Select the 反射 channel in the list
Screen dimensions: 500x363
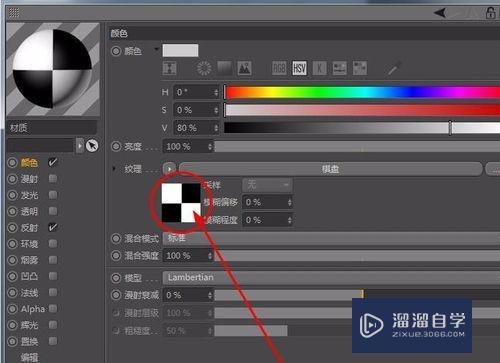(29, 228)
